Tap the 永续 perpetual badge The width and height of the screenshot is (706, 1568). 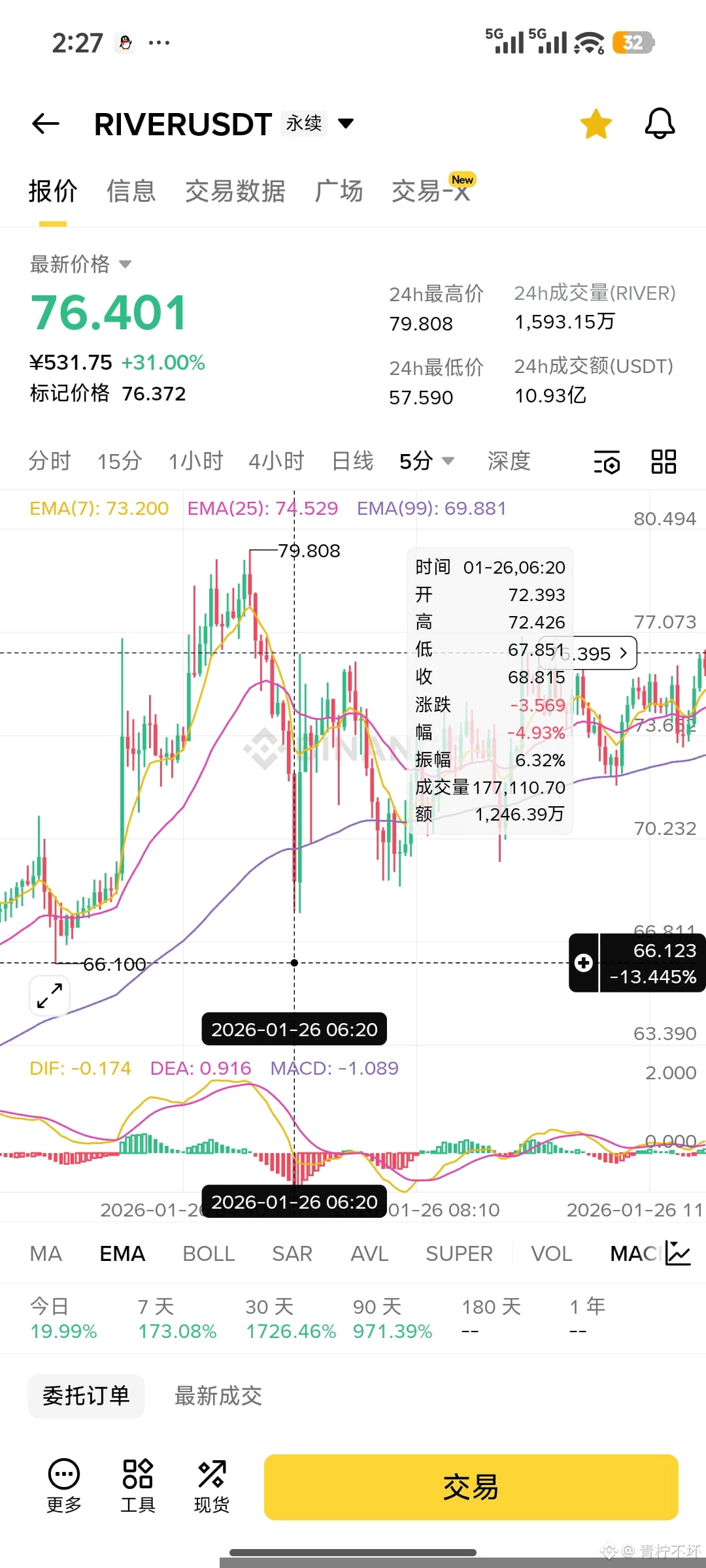tap(304, 123)
